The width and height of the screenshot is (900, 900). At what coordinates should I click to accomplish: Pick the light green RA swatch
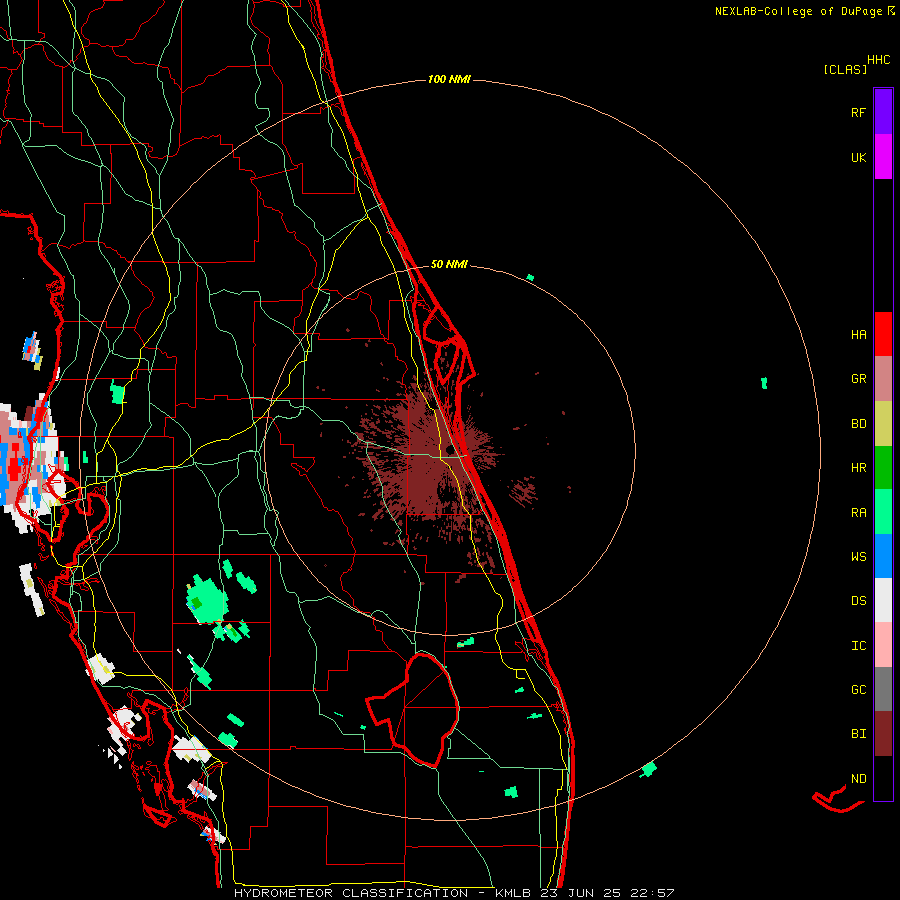pos(883,512)
